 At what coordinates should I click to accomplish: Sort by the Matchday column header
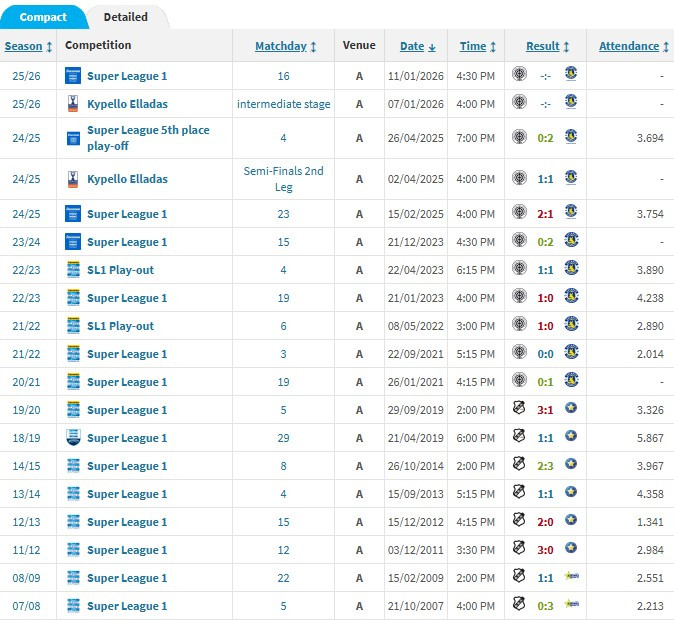[286, 46]
